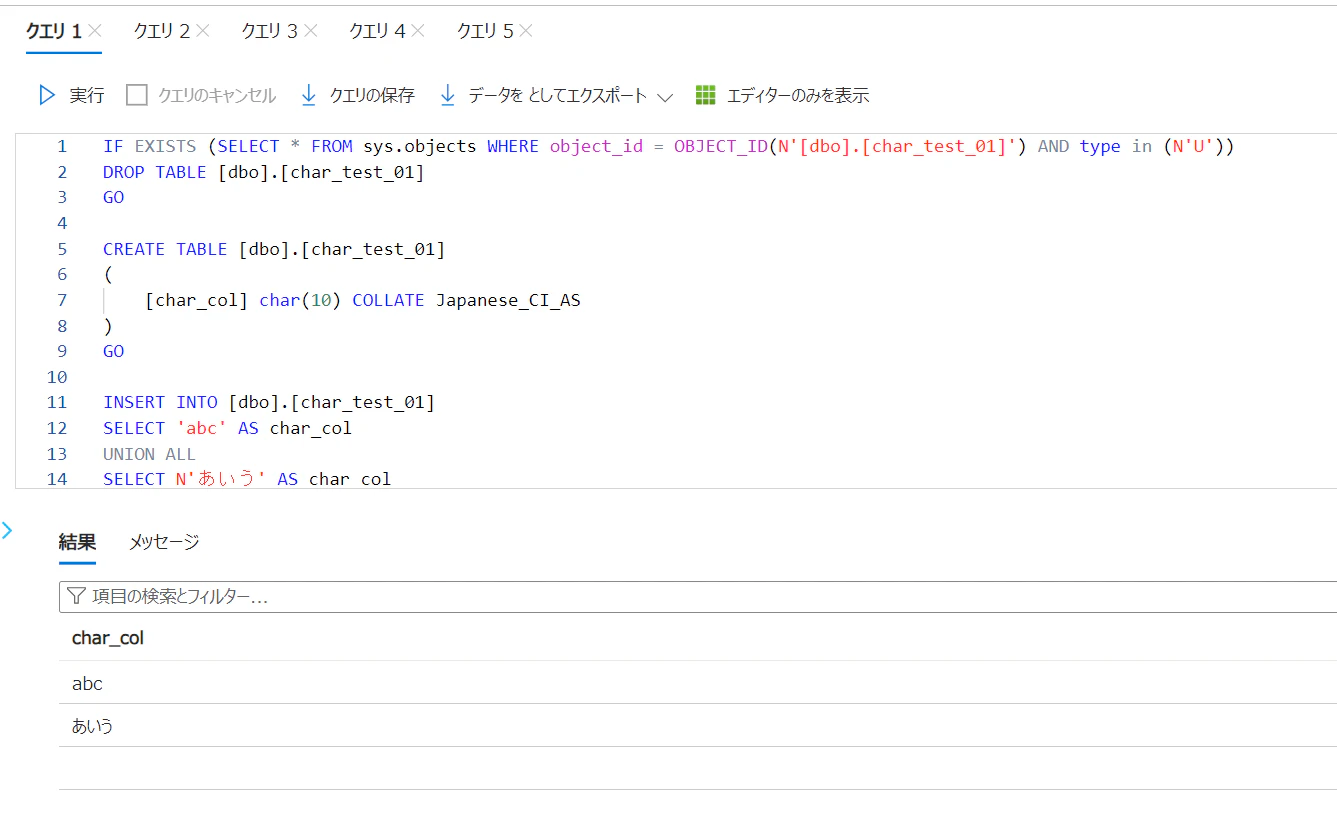Click the 実行 run label

coord(87,96)
